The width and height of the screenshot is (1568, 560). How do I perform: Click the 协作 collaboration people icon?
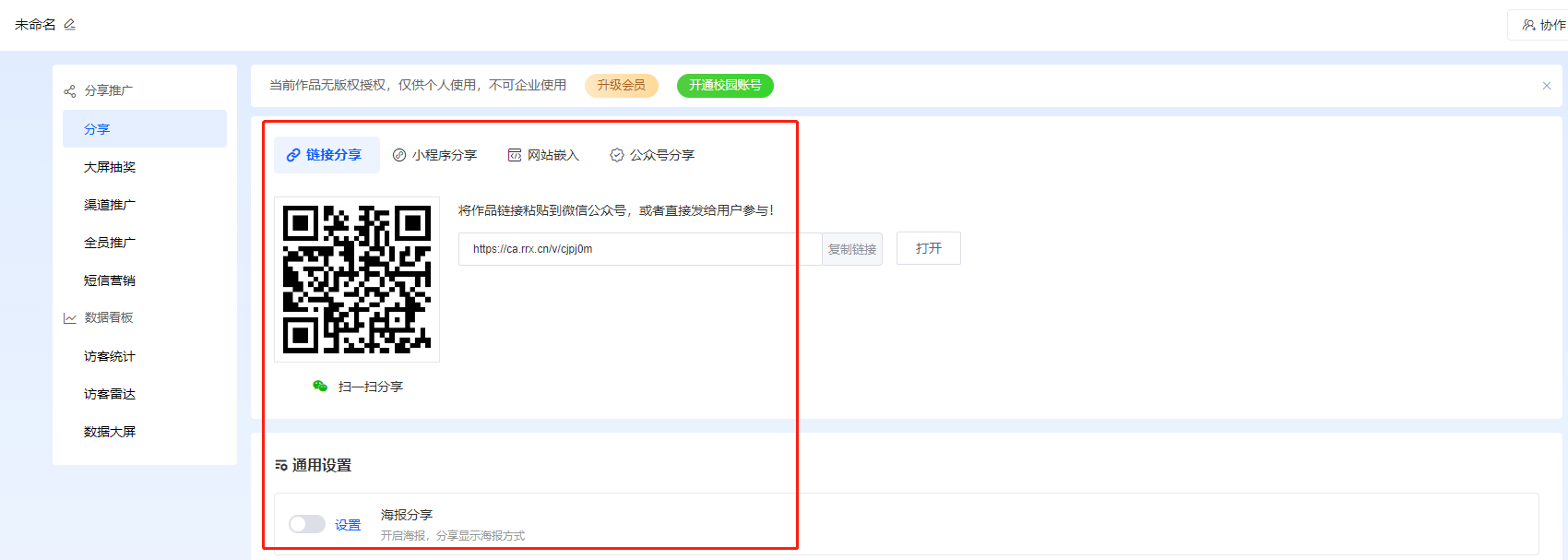click(x=1528, y=25)
